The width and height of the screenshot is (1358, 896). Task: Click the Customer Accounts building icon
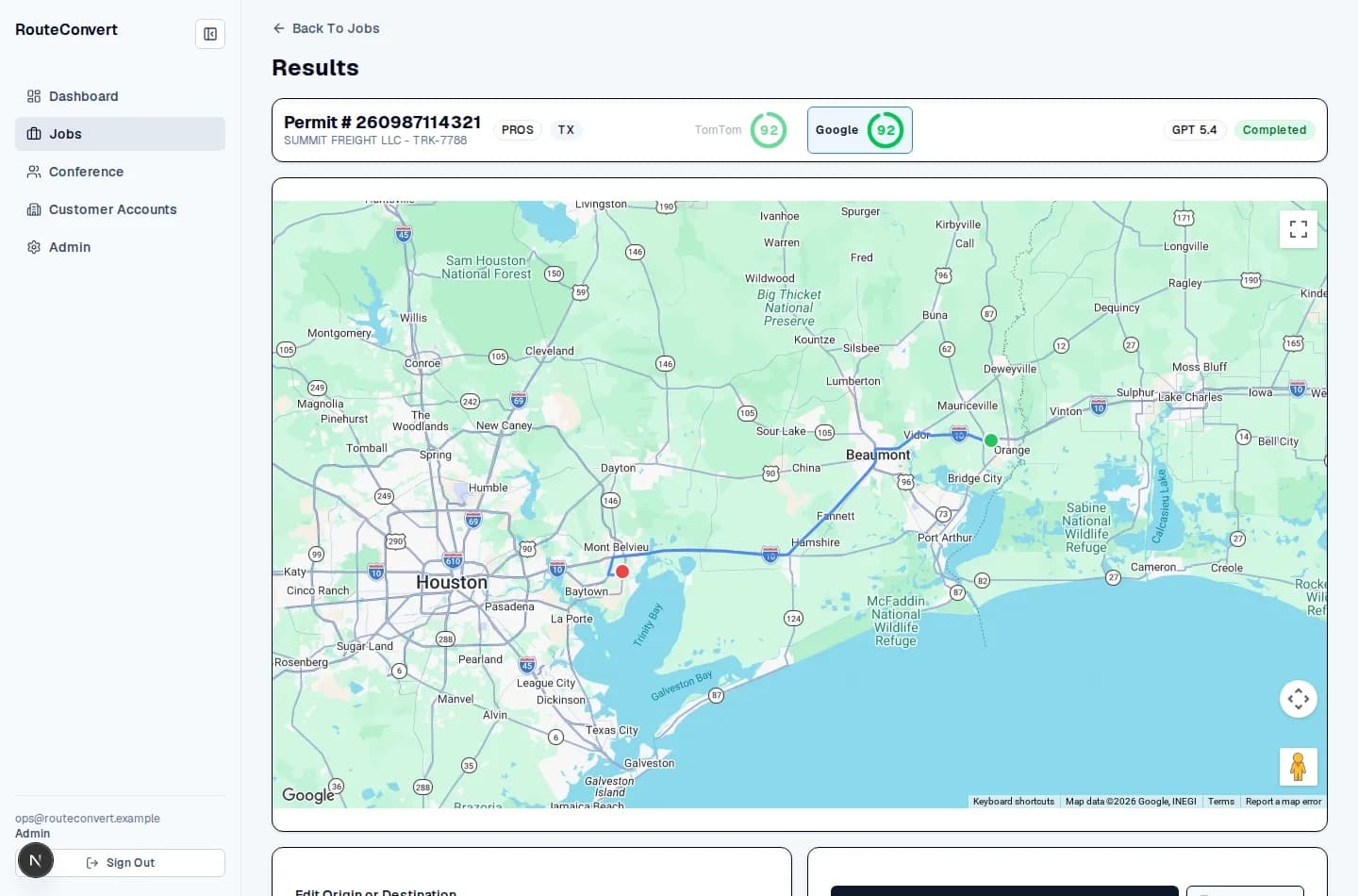[34, 209]
